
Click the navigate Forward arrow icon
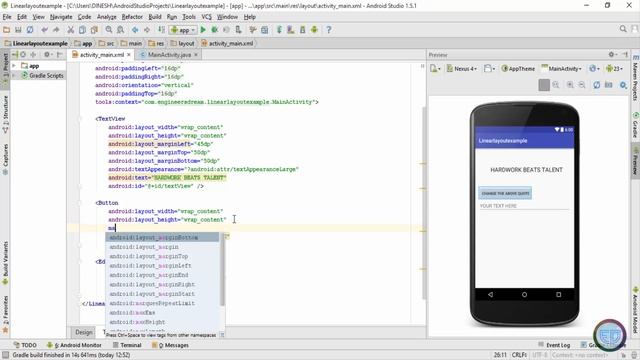pyautogui.click(x=147, y=30)
